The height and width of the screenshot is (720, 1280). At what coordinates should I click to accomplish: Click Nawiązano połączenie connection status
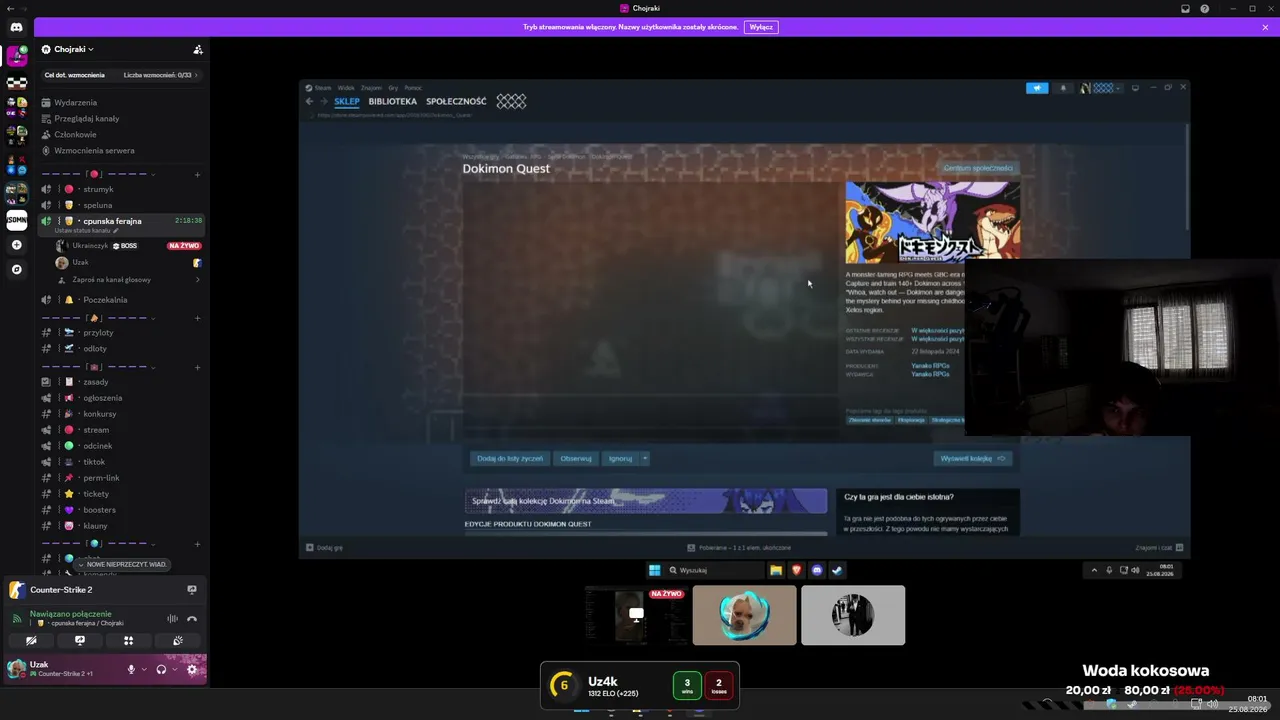pos(71,614)
